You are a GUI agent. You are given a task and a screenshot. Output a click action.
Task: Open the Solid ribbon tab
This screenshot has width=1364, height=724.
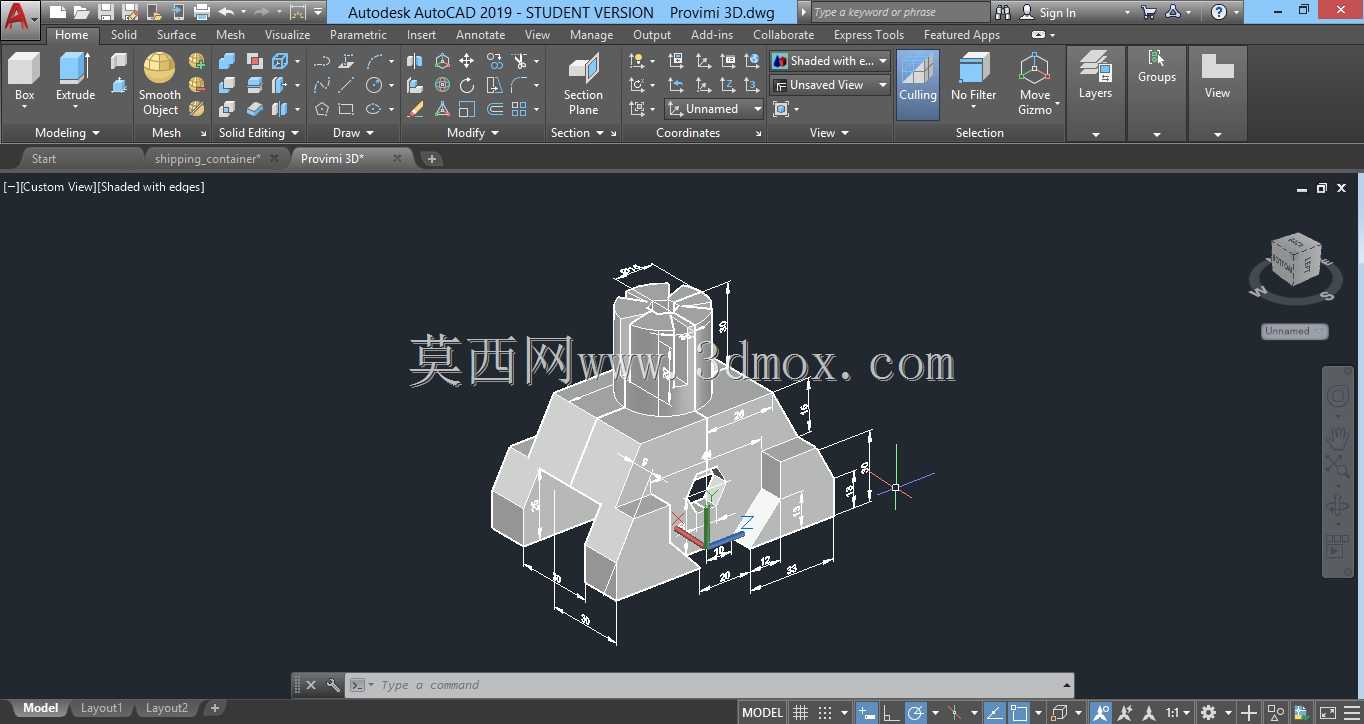point(124,34)
